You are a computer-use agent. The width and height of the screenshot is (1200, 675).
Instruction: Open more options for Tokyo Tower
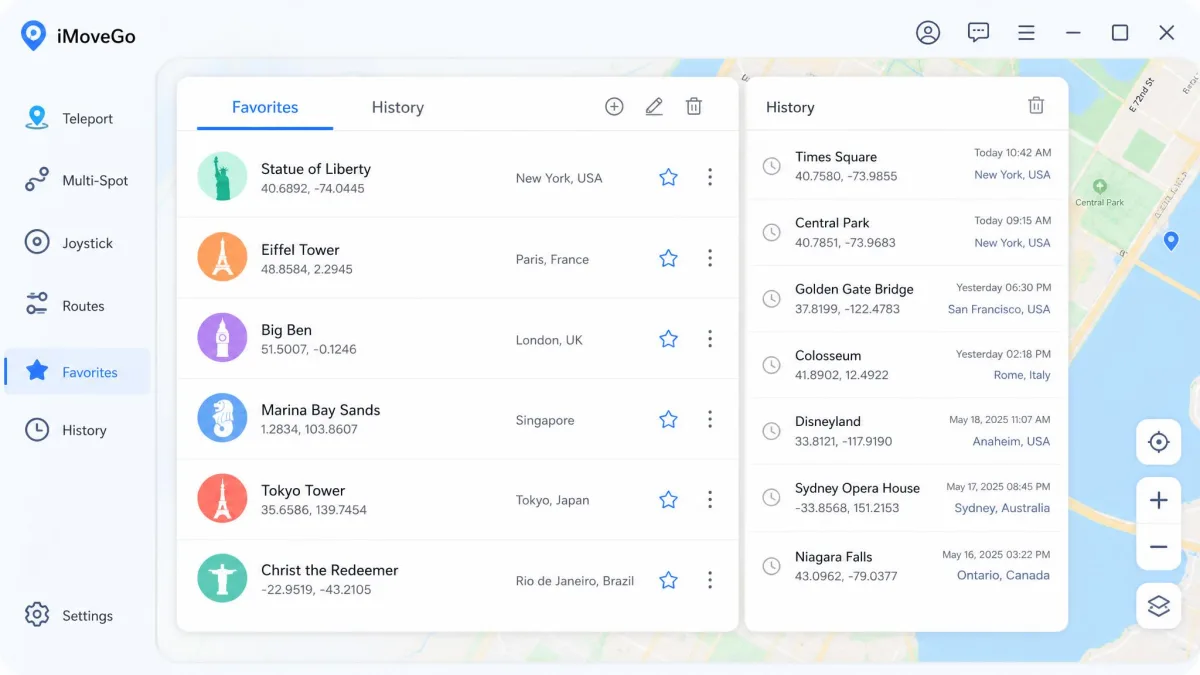pyautogui.click(x=709, y=499)
